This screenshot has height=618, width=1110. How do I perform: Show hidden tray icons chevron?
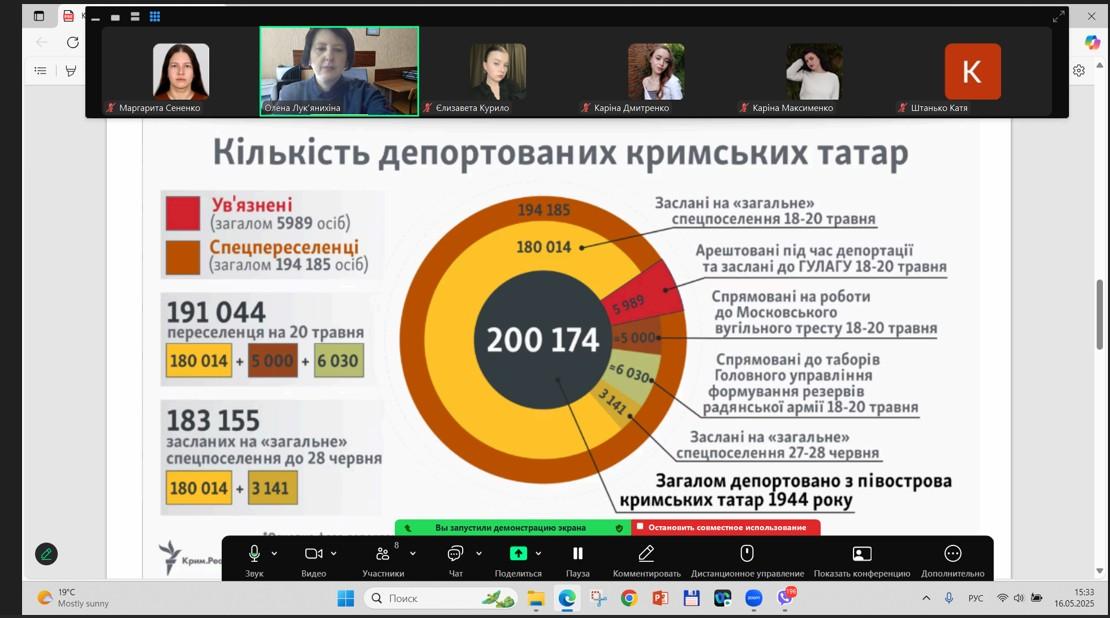[x=926, y=599]
